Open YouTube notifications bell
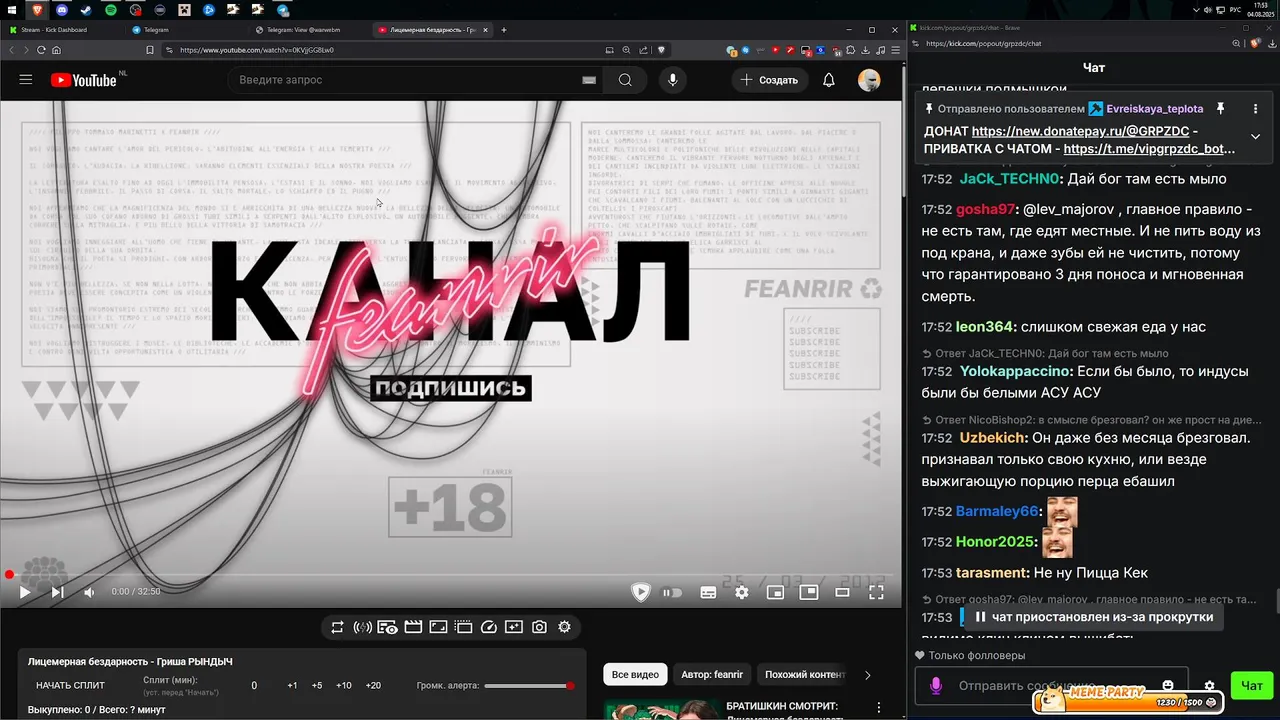 (828, 80)
